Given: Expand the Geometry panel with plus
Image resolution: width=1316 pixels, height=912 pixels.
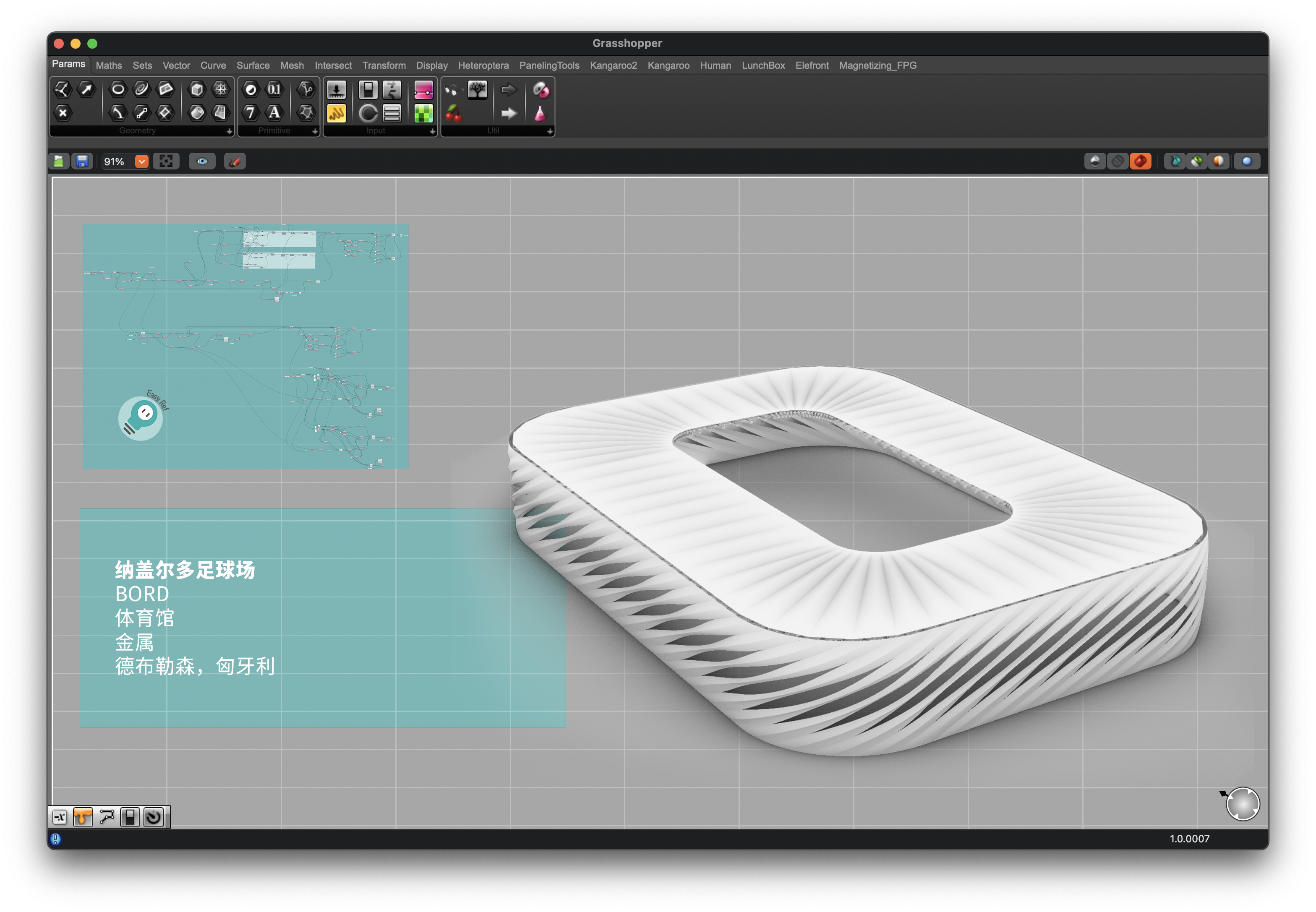Looking at the screenshot, I should point(229,131).
